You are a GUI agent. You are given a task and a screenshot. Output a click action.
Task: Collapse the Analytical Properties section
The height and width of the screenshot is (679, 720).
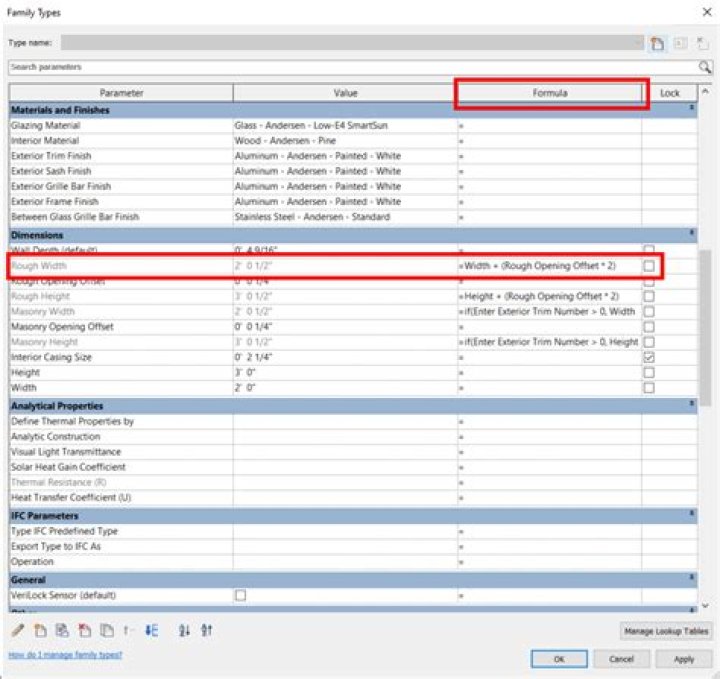(691, 406)
